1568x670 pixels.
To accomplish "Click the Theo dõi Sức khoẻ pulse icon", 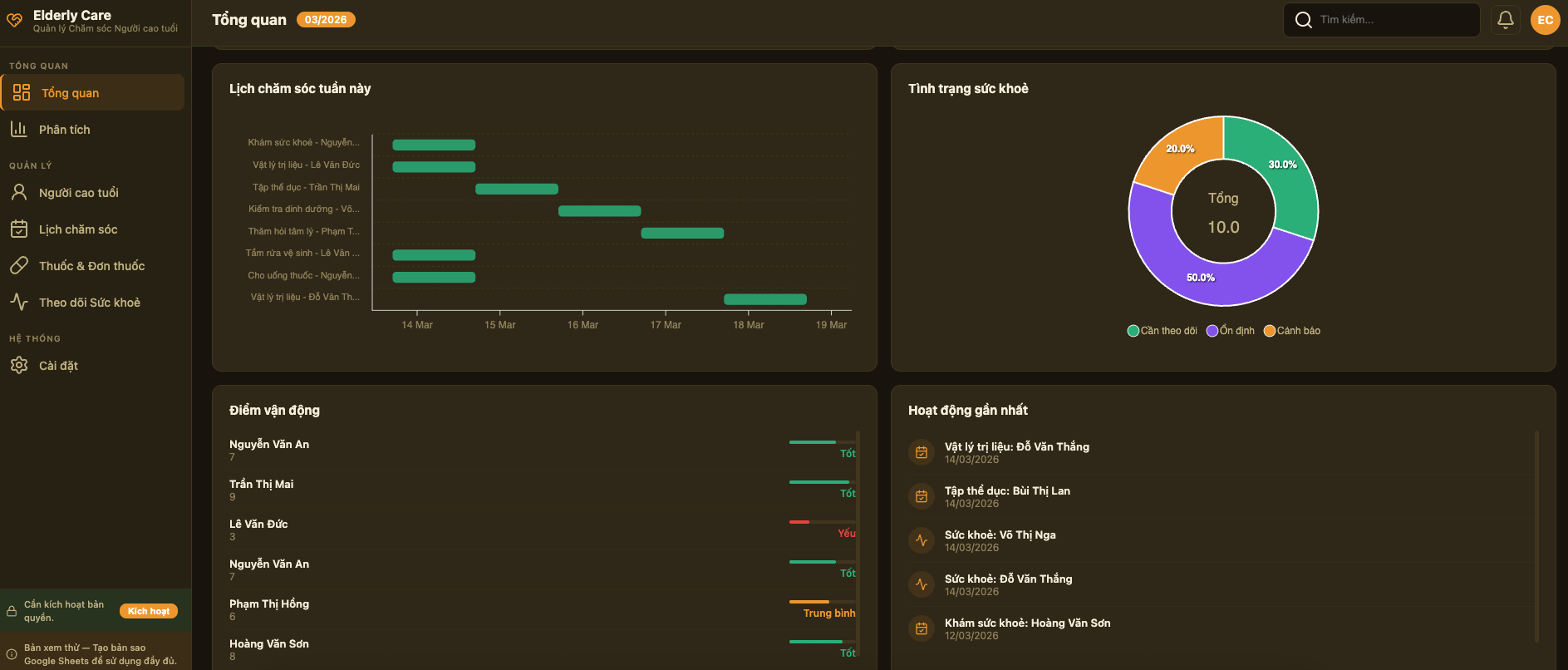I will (x=19, y=303).
